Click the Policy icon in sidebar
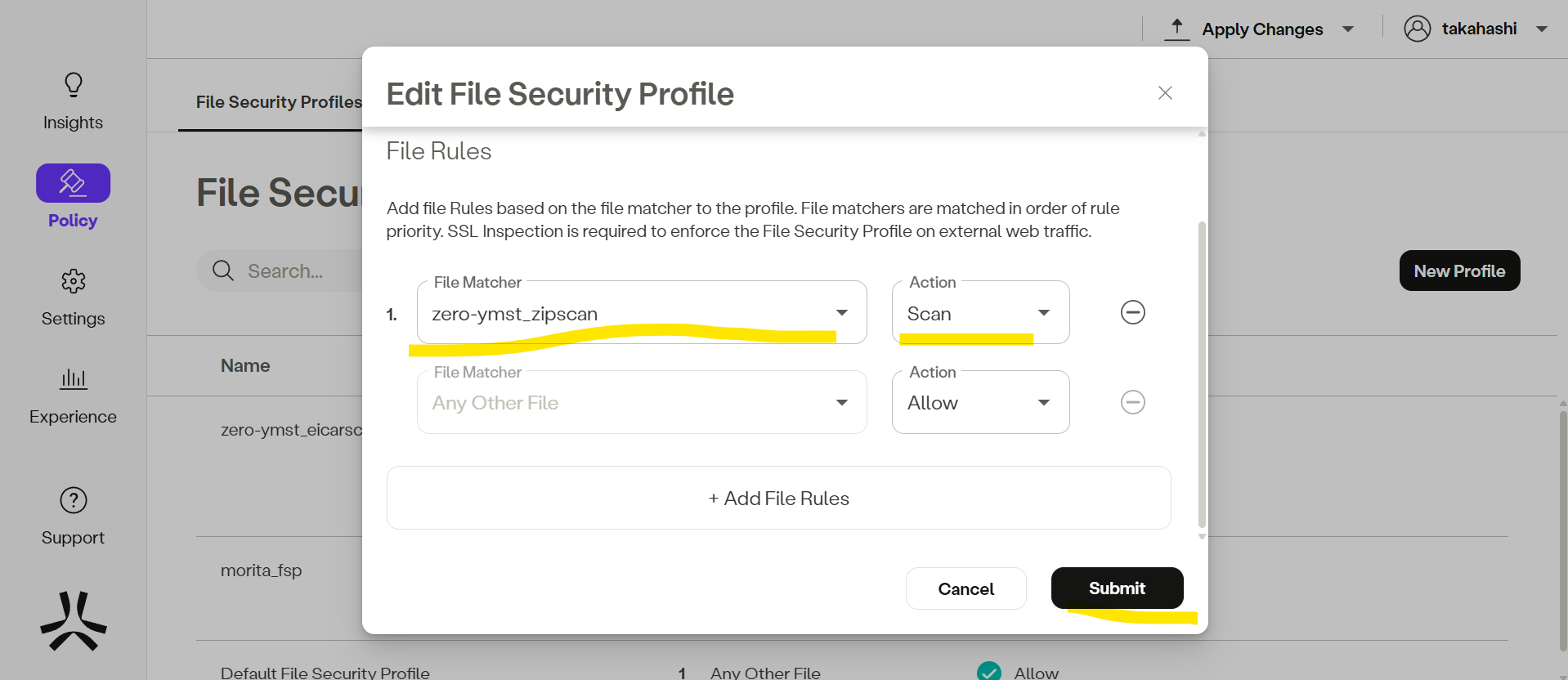 pyautogui.click(x=73, y=183)
